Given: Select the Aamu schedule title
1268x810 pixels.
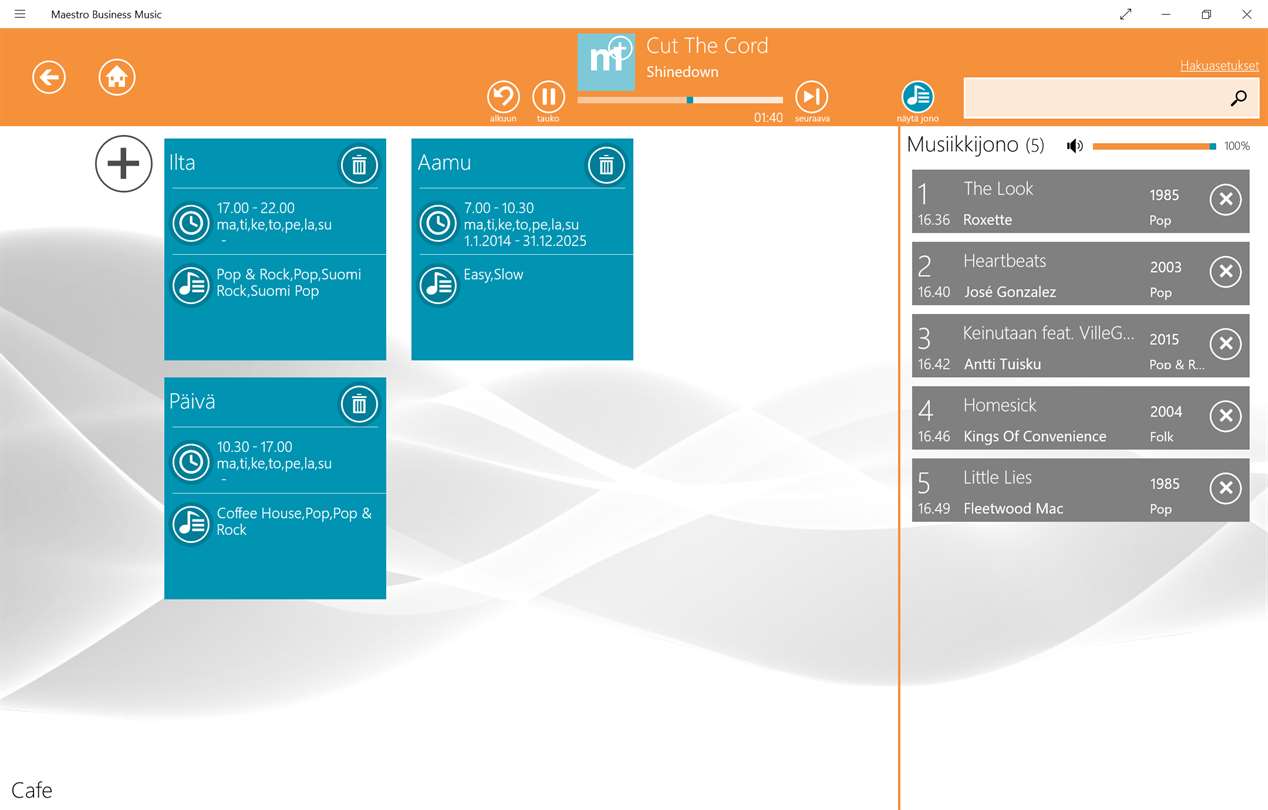Looking at the screenshot, I should coord(444,163).
